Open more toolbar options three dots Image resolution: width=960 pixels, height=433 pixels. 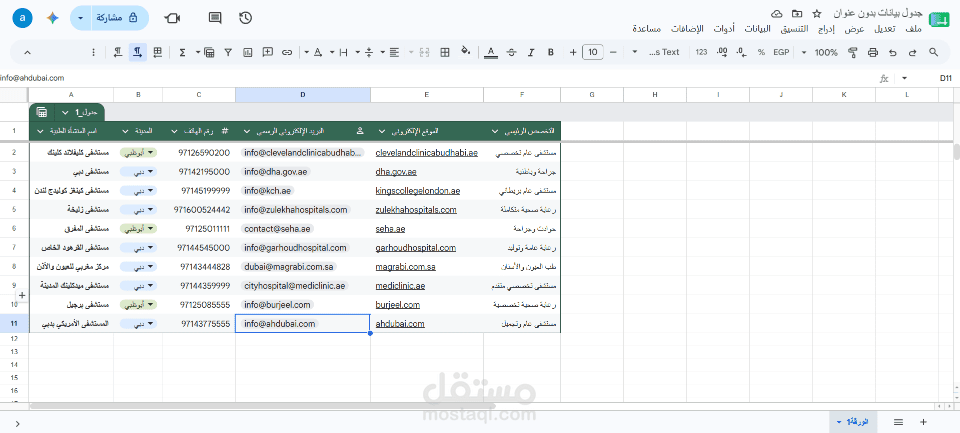(x=93, y=53)
